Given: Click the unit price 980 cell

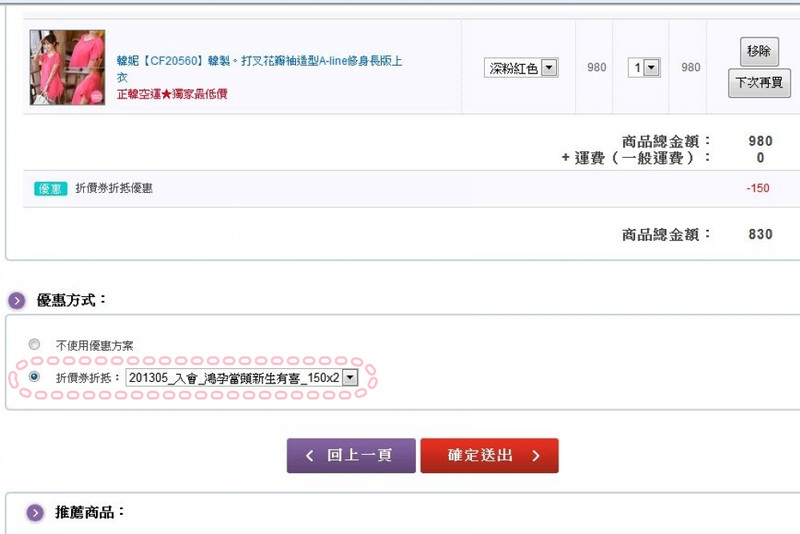Looking at the screenshot, I should (x=596, y=67).
